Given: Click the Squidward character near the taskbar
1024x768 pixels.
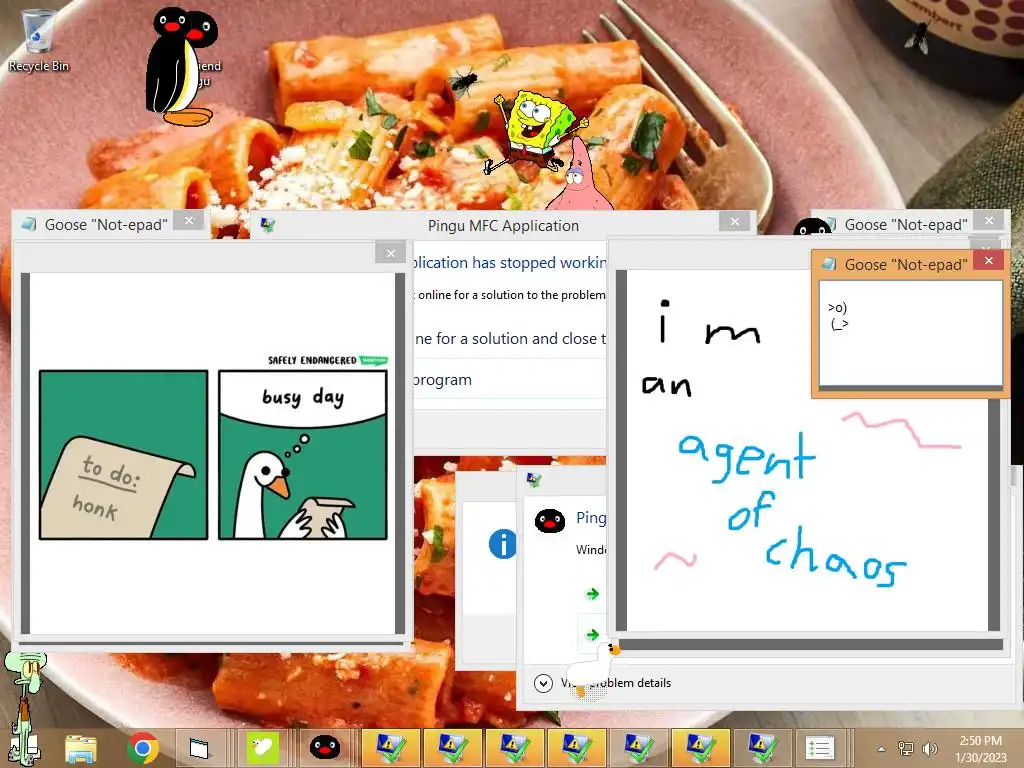Looking at the screenshot, I should [25, 707].
